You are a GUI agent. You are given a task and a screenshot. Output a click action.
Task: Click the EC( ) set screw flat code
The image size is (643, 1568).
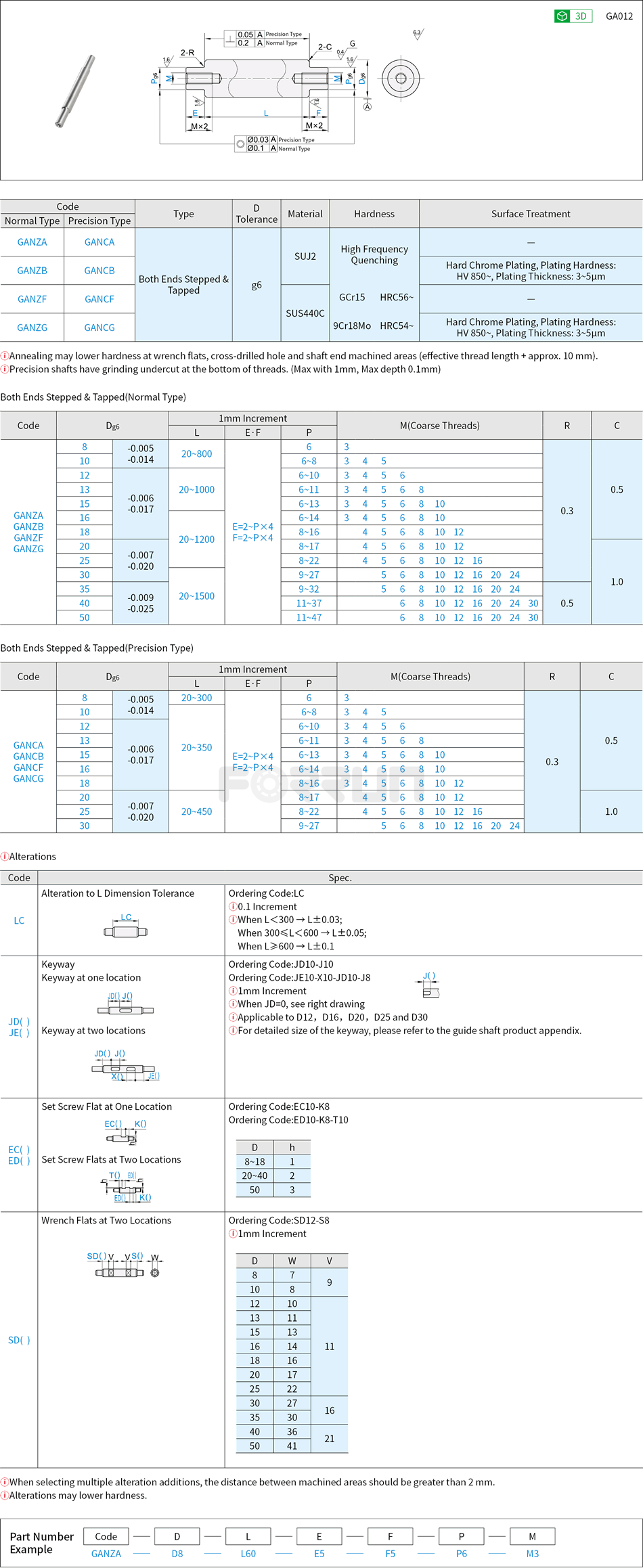pos(19,1150)
